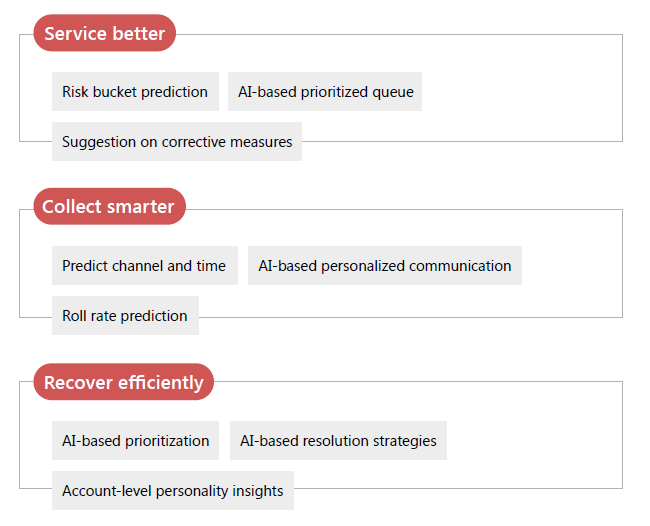Open AI-based personalized communication tag
Screen dimensions: 650x526
click(385, 266)
